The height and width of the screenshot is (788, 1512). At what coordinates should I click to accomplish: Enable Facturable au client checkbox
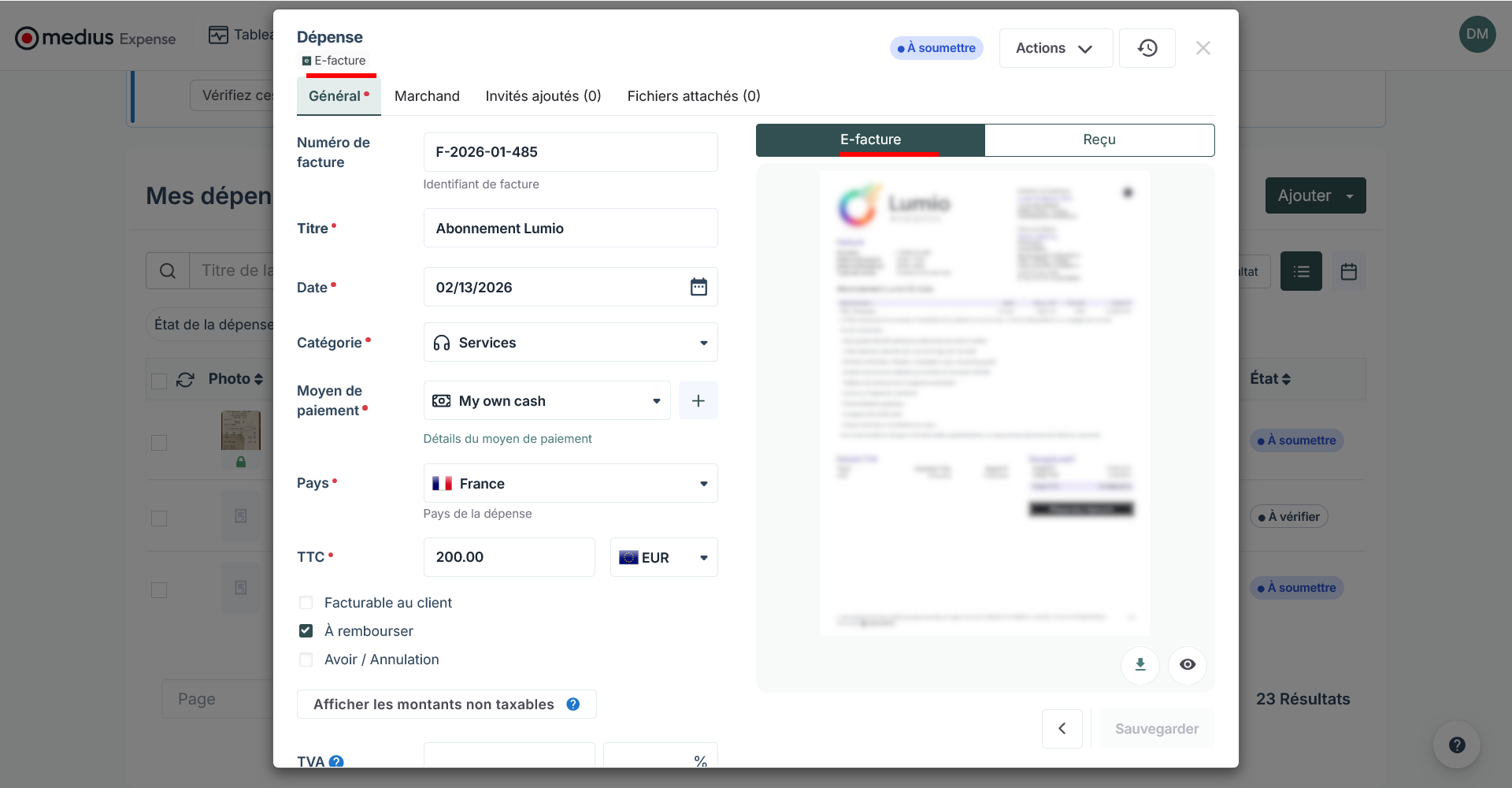(x=306, y=603)
